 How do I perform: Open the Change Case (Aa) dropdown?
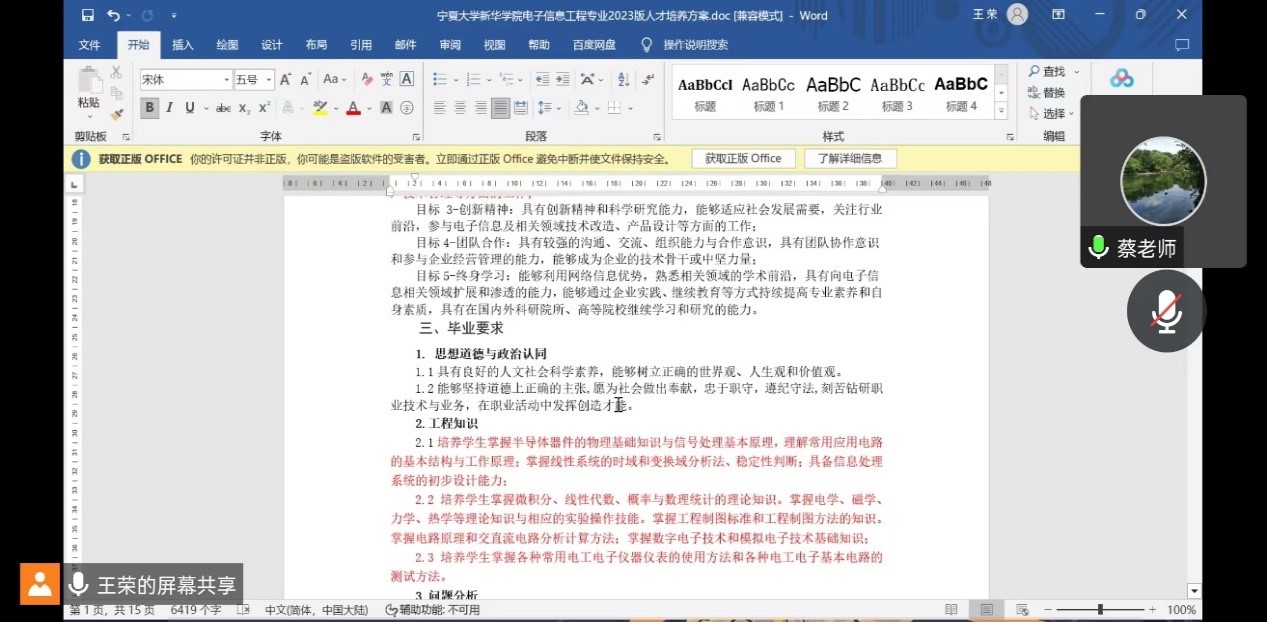coord(335,79)
